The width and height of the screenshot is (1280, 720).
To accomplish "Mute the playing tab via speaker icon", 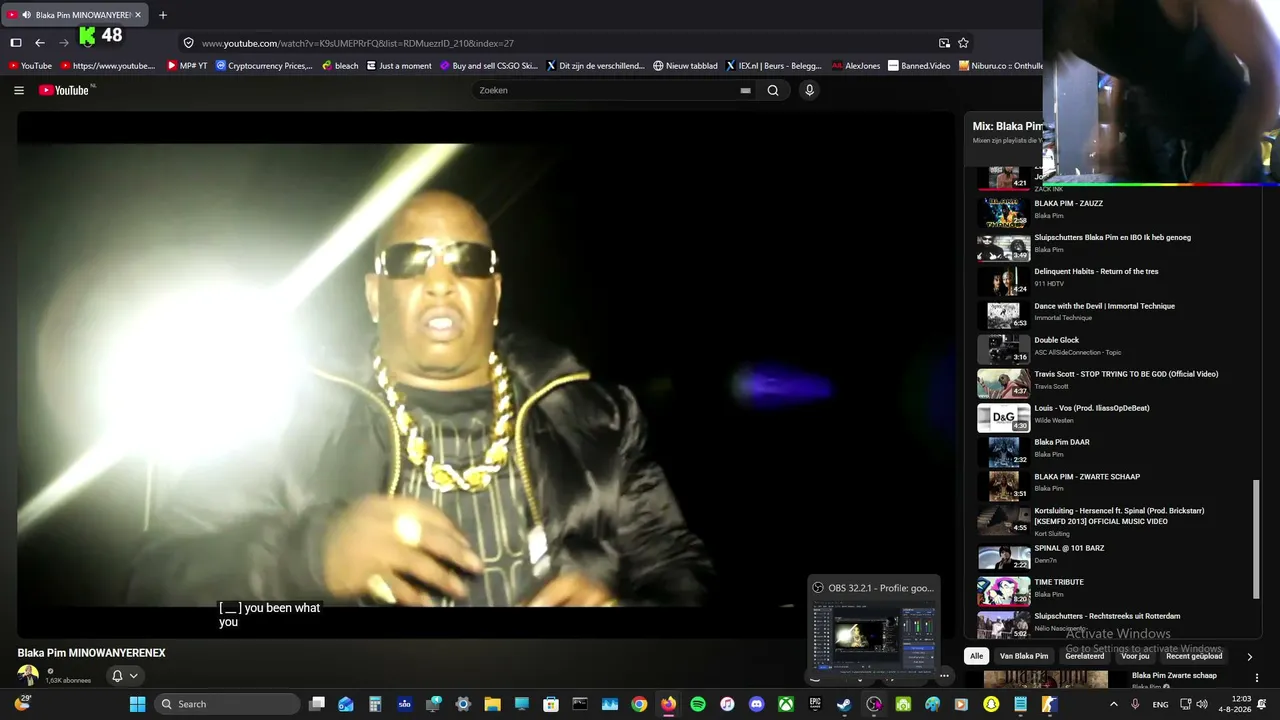I will pyautogui.click(x=25, y=15).
